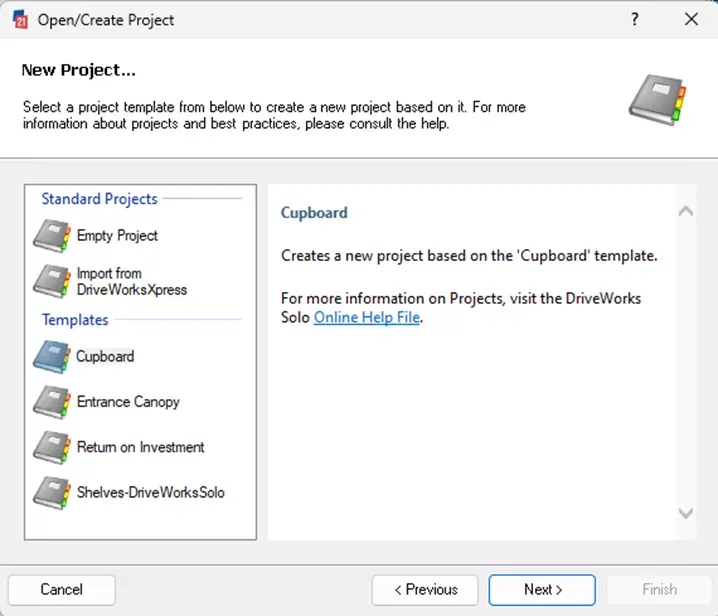Click the Entrance Canopy label

click(x=128, y=402)
